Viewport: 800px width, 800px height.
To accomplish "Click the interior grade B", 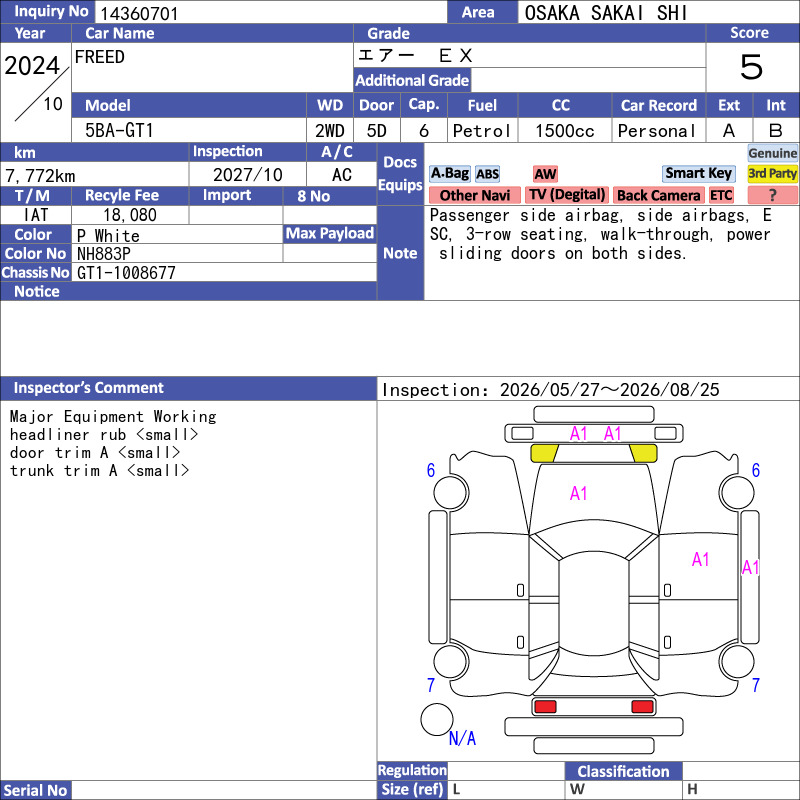I will [776, 131].
